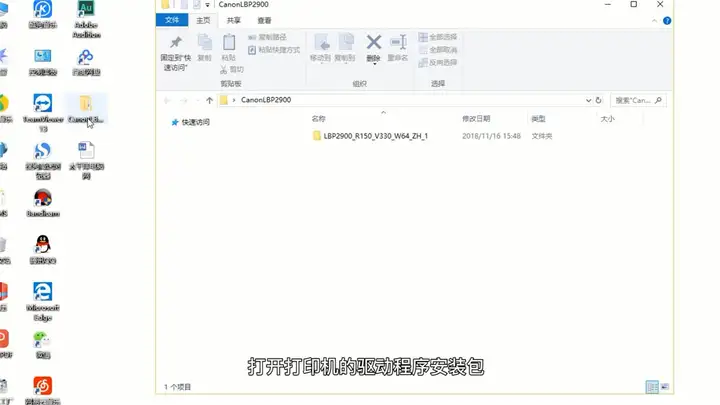
Task: Sort by the Type (类型) column
Action: click(538, 119)
